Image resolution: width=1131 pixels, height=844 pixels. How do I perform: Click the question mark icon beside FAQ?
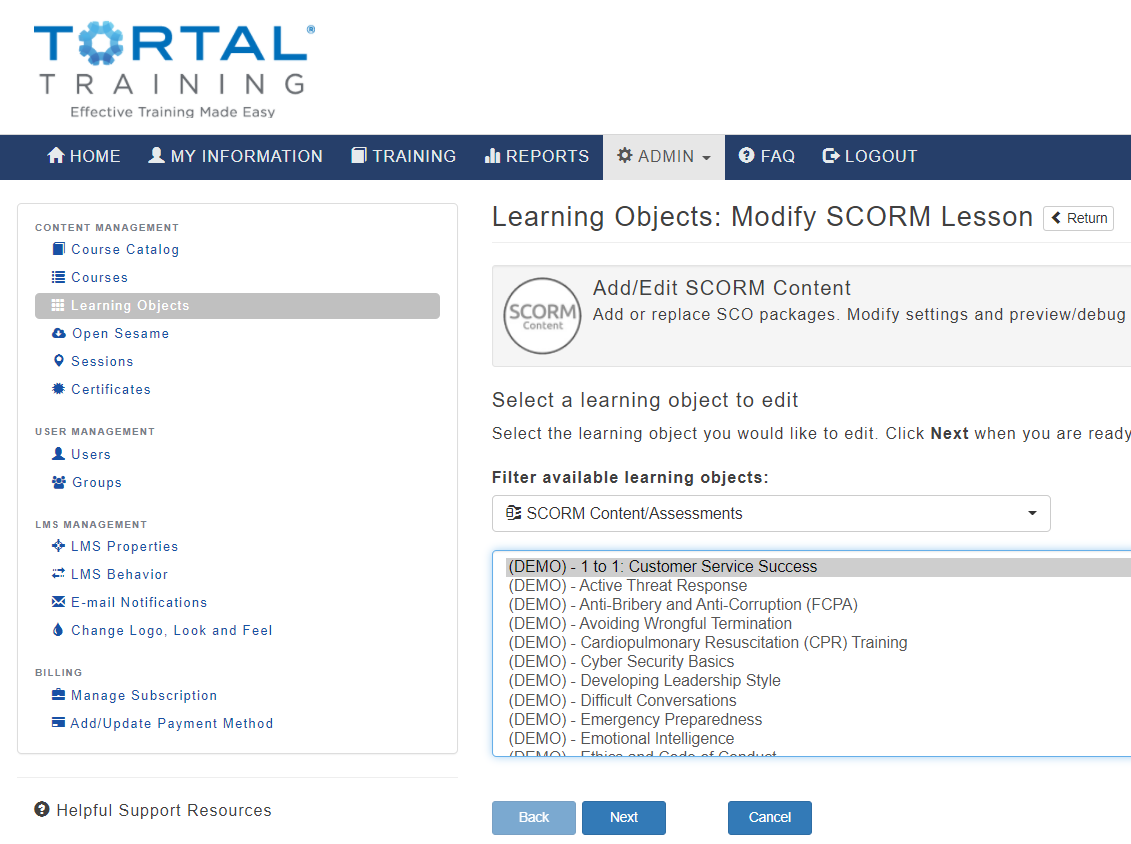747,155
